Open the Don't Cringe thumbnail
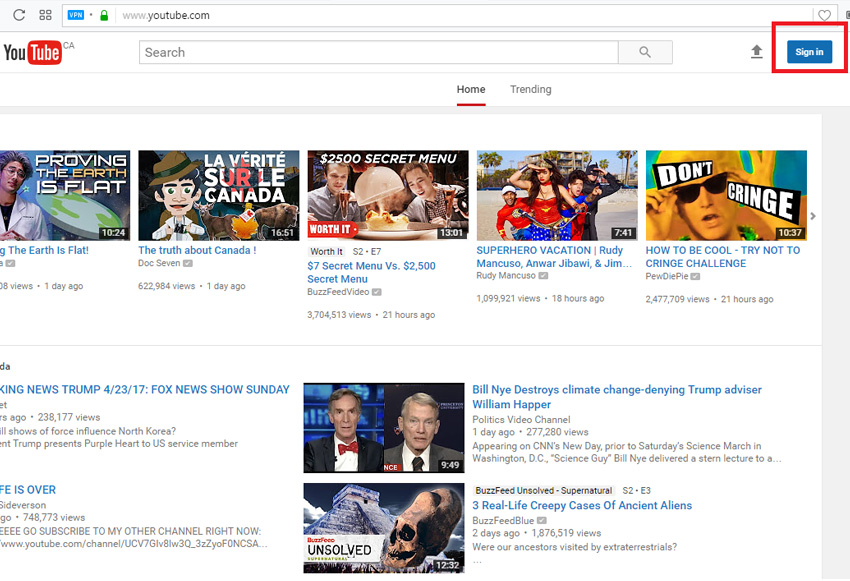The image size is (850, 581). tap(726, 196)
